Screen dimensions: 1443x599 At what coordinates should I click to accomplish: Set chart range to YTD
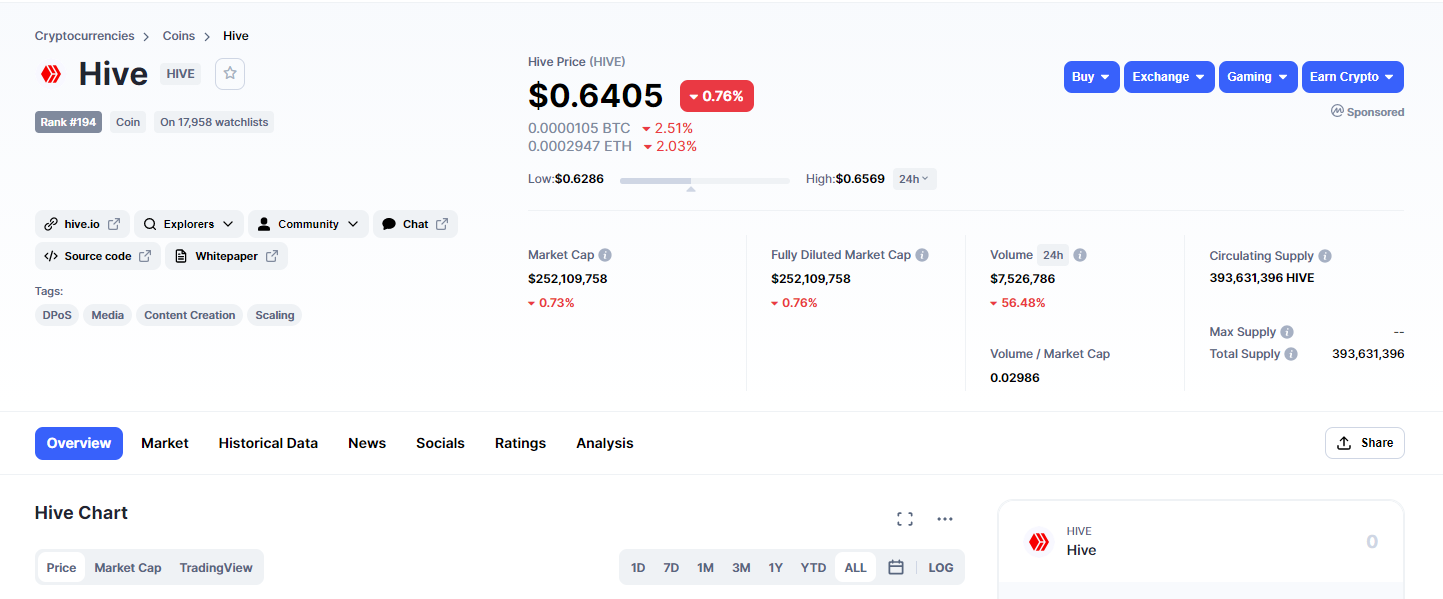point(813,567)
